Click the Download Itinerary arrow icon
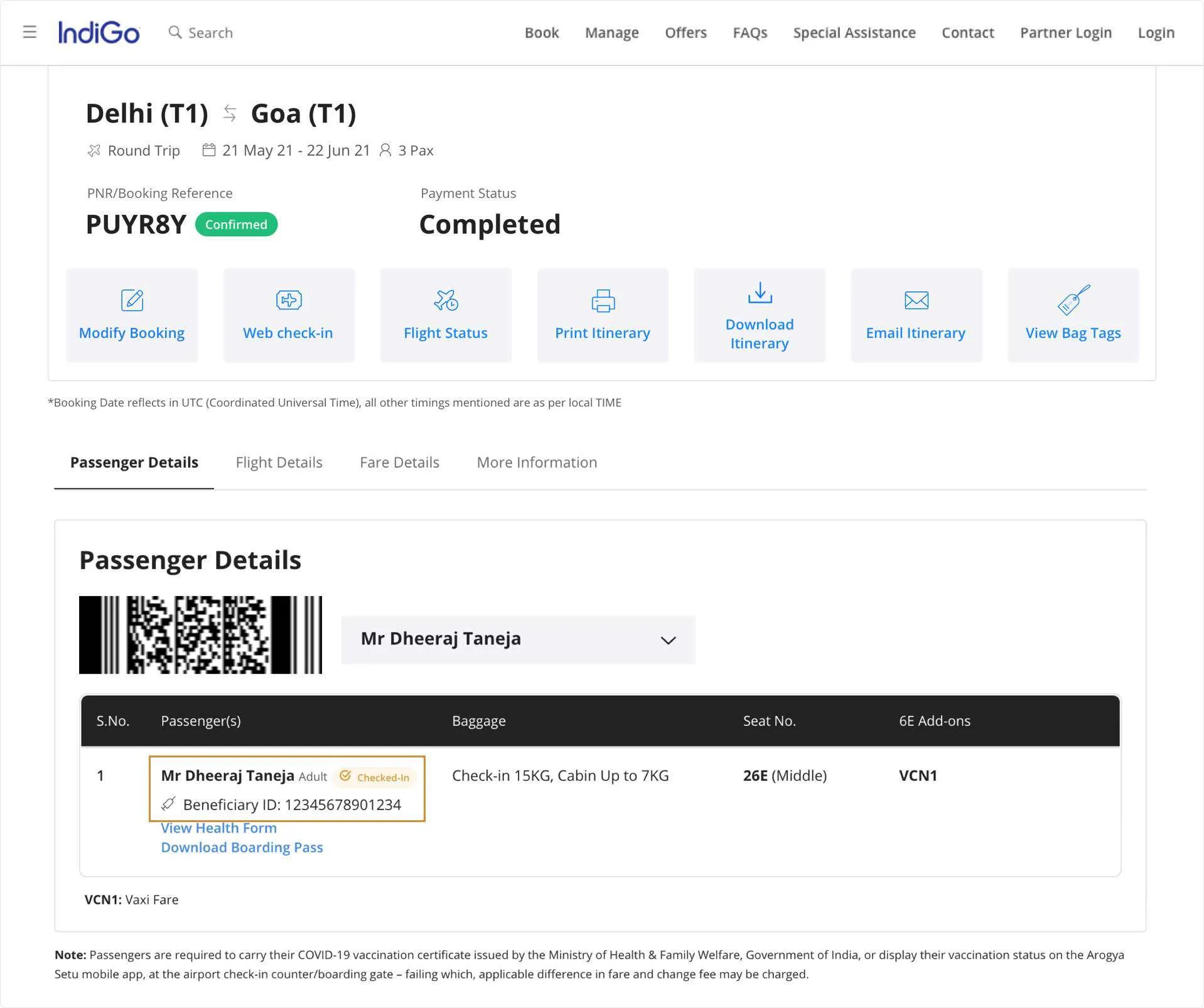The width and height of the screenshot is (1204, 1008). (x=760, y=293)
